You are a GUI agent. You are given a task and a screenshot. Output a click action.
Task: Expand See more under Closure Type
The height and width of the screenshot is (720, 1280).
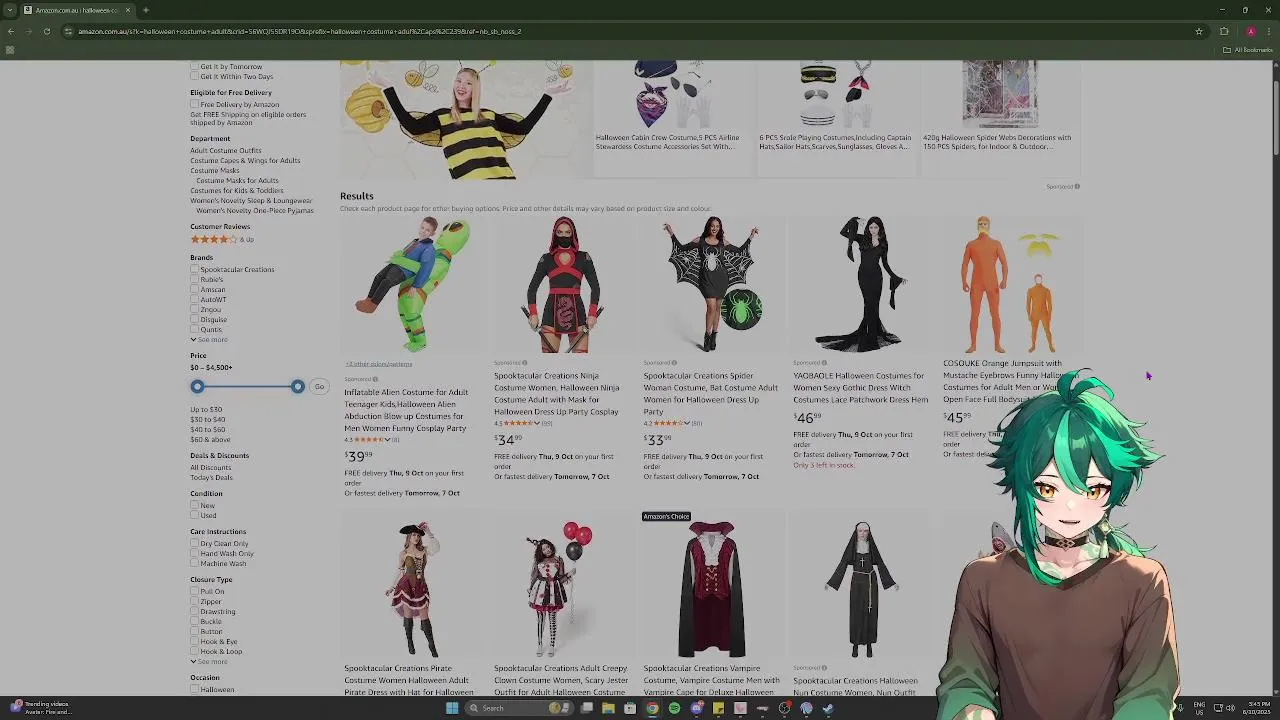(209, 662)
